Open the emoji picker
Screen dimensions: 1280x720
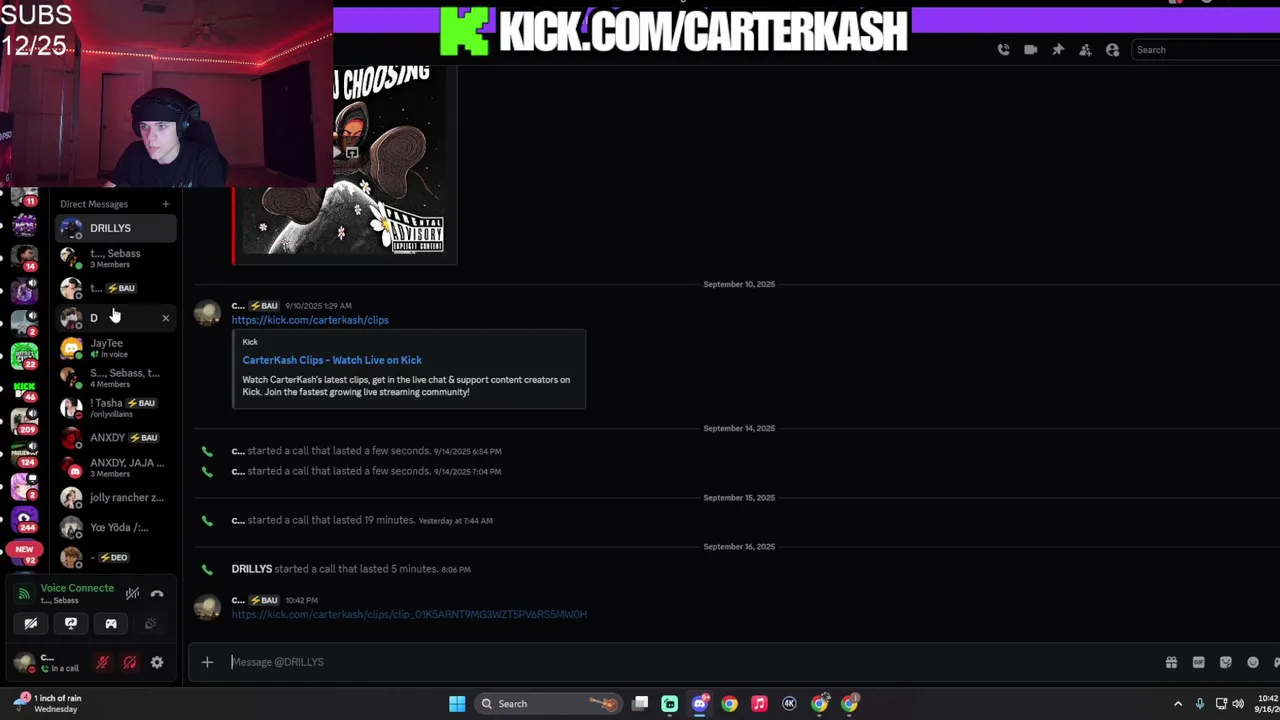(x=1252, y=662)
